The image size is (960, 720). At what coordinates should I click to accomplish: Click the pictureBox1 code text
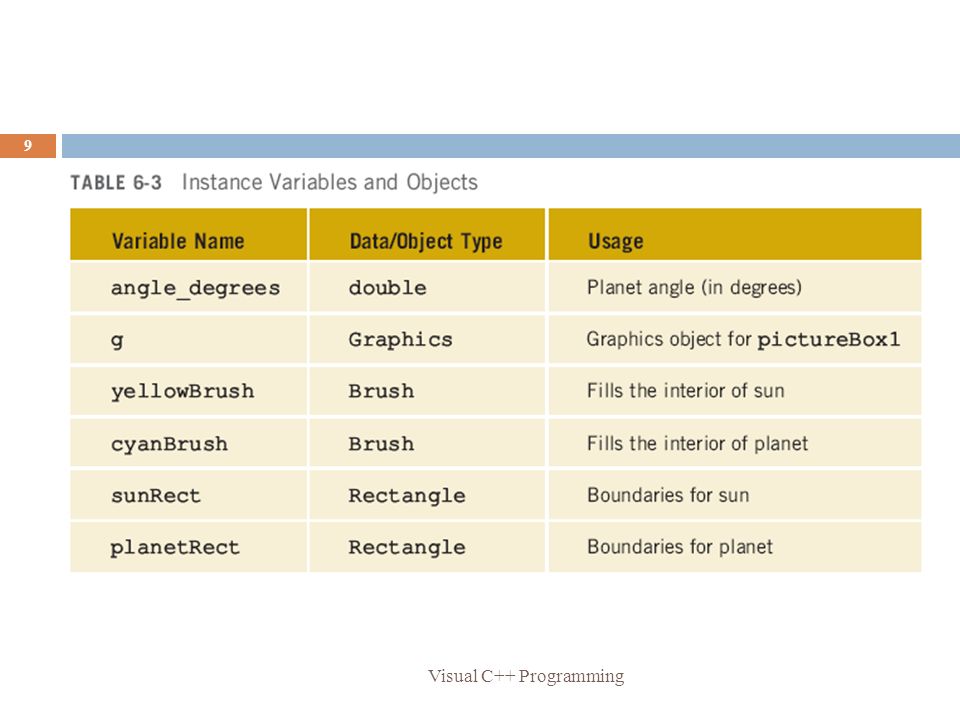828,340
